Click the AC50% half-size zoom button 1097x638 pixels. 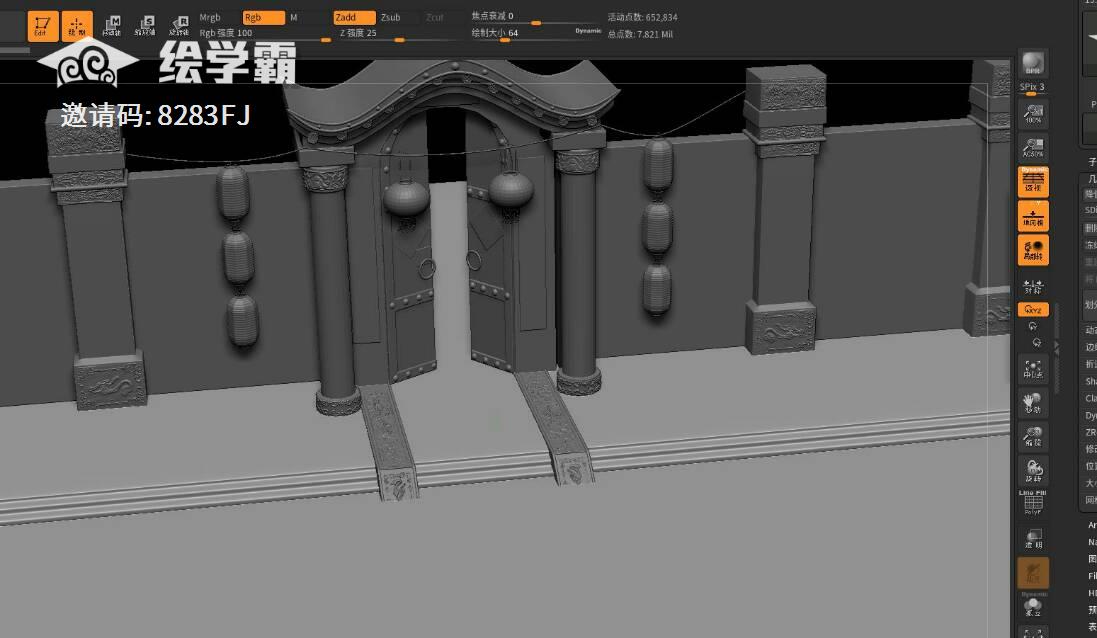(1033, 148)
